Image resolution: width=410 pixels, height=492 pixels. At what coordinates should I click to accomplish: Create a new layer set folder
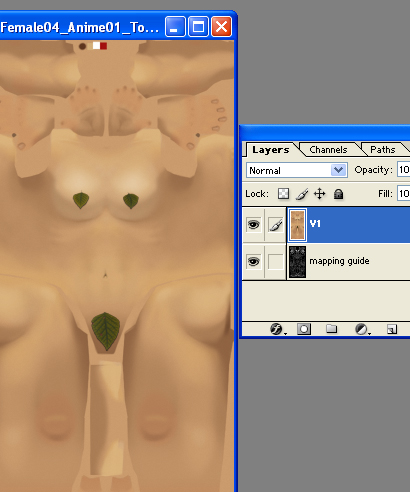[331, 329]
